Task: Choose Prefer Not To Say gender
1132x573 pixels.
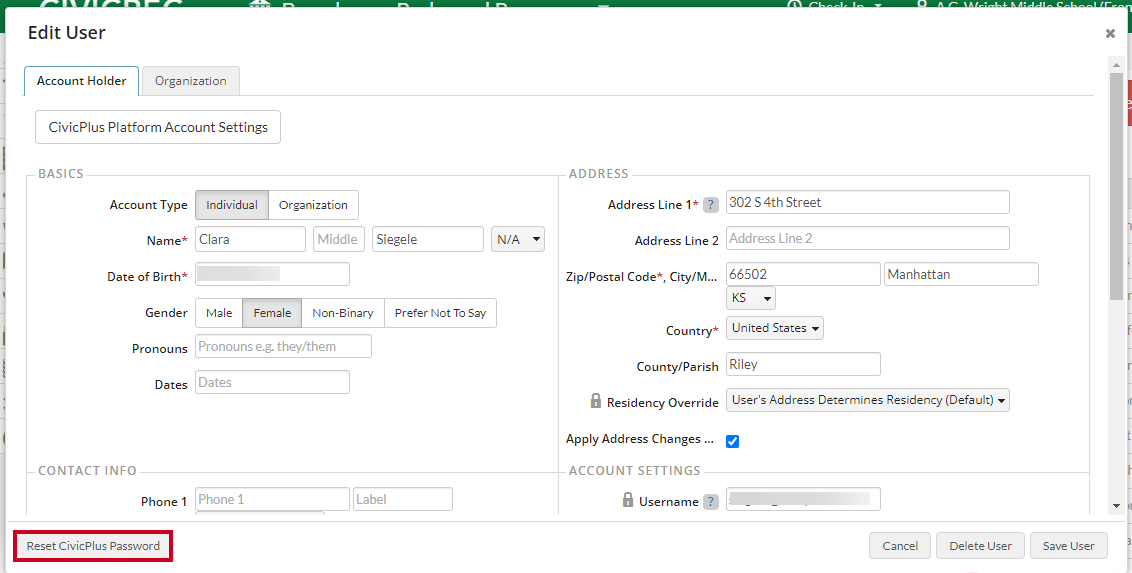Action: [x=440, y=313]
